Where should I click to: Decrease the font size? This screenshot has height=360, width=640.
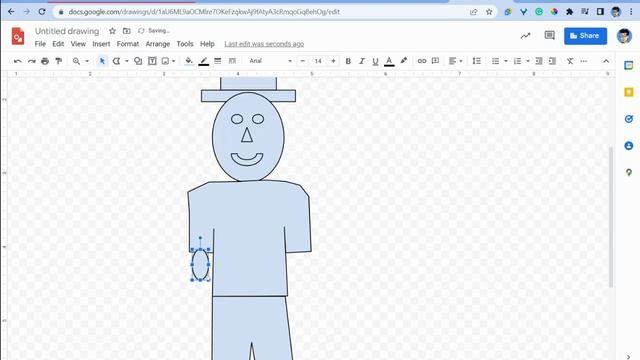pos(302,61)
